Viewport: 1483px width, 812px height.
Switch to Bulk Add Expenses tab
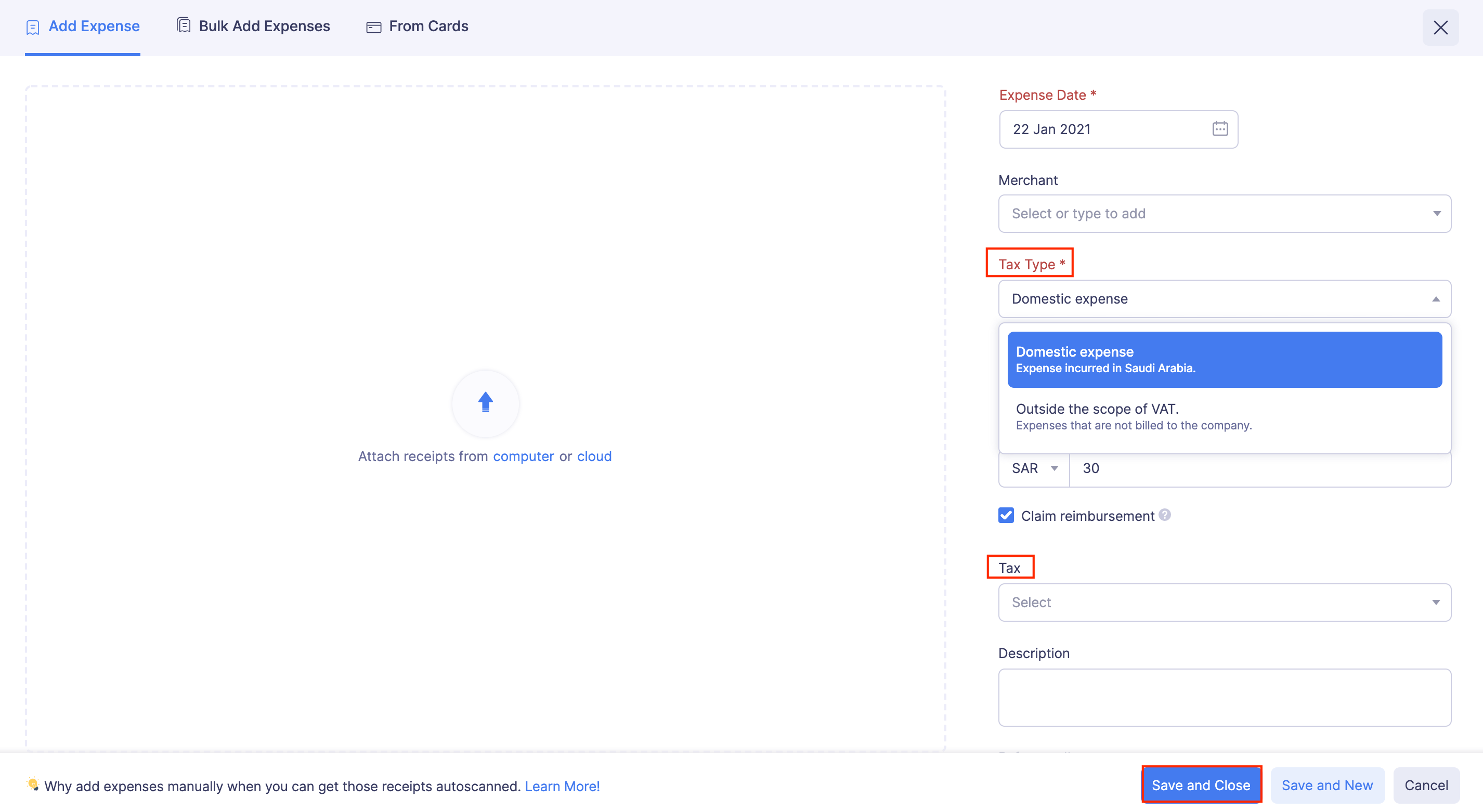(x=264, y=26)
